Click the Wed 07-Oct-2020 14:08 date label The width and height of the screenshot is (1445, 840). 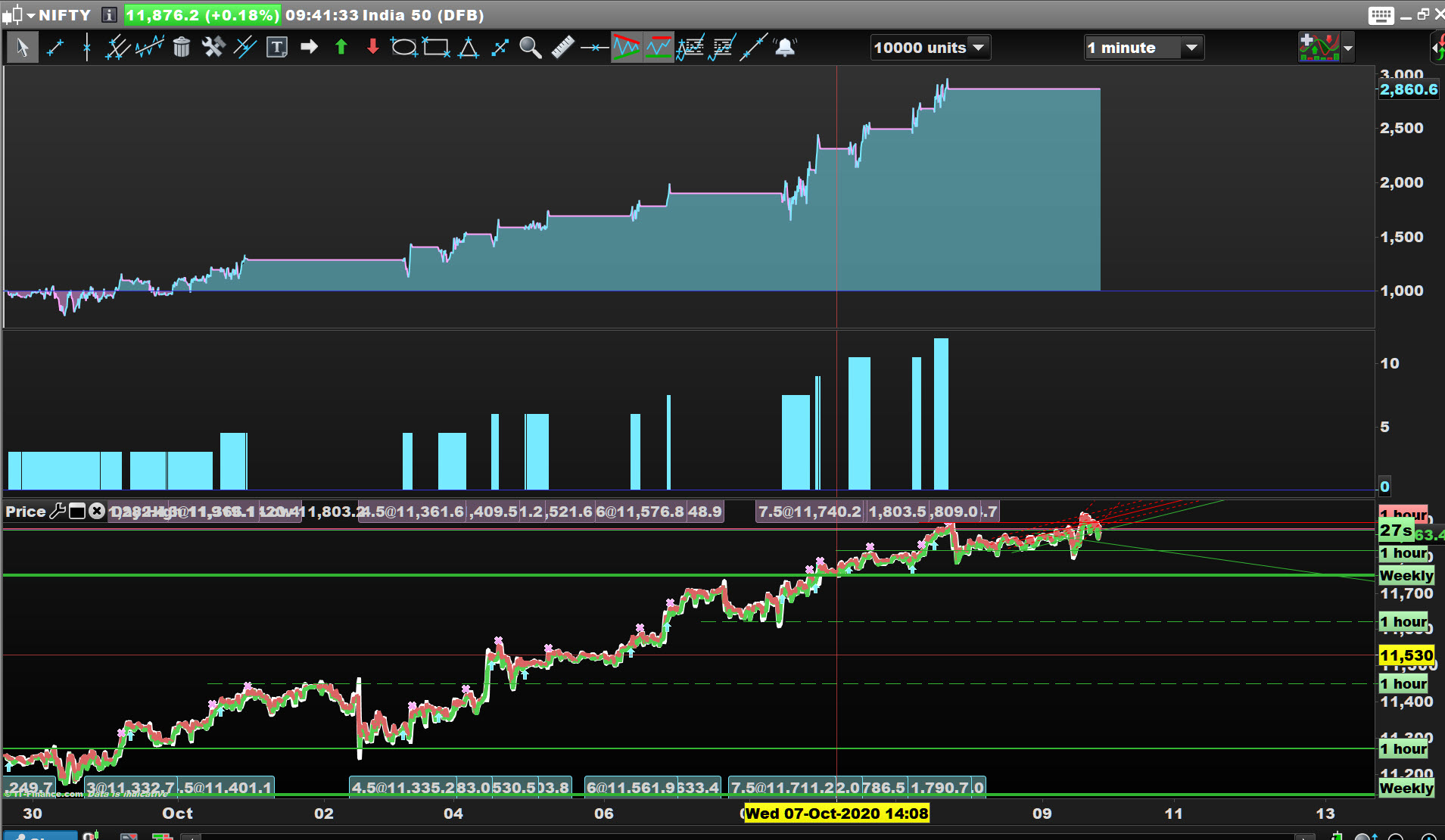point(837,814)
